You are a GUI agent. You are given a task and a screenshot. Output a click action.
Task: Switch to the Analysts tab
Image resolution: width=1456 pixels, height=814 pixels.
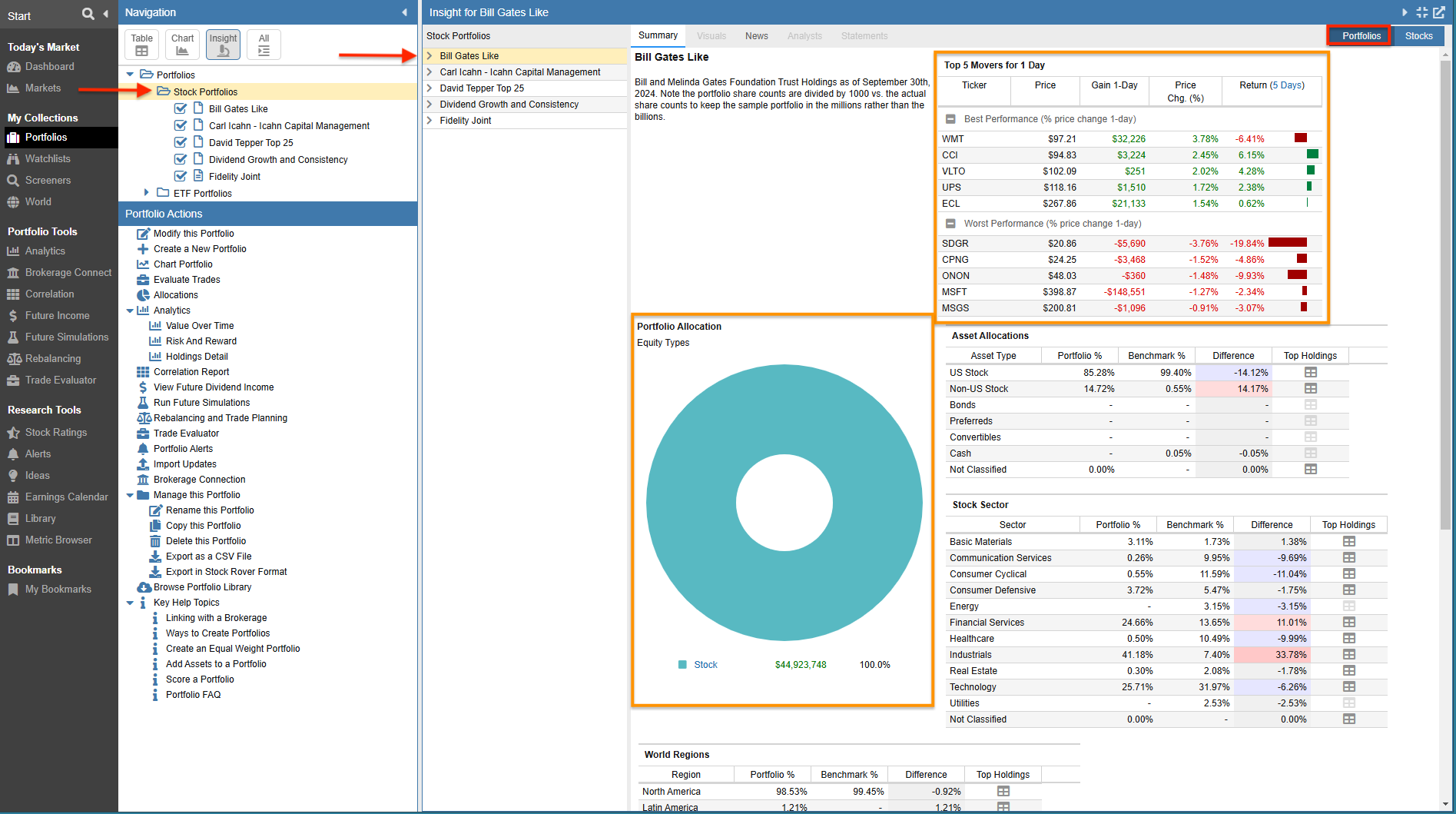(804, 36)
